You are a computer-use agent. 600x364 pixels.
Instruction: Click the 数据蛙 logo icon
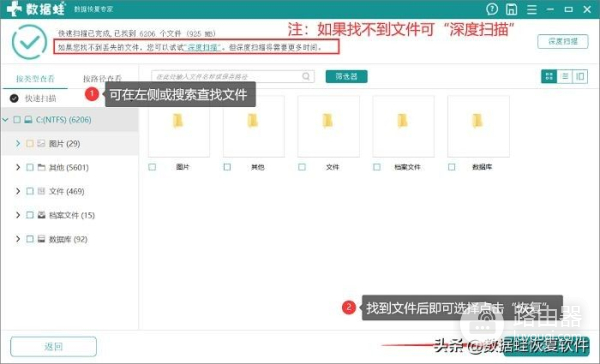click(14, 9)
